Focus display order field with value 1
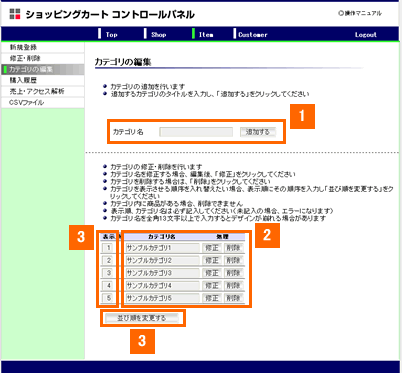Screen dimensions: 402x373 [x=108, y=248]
